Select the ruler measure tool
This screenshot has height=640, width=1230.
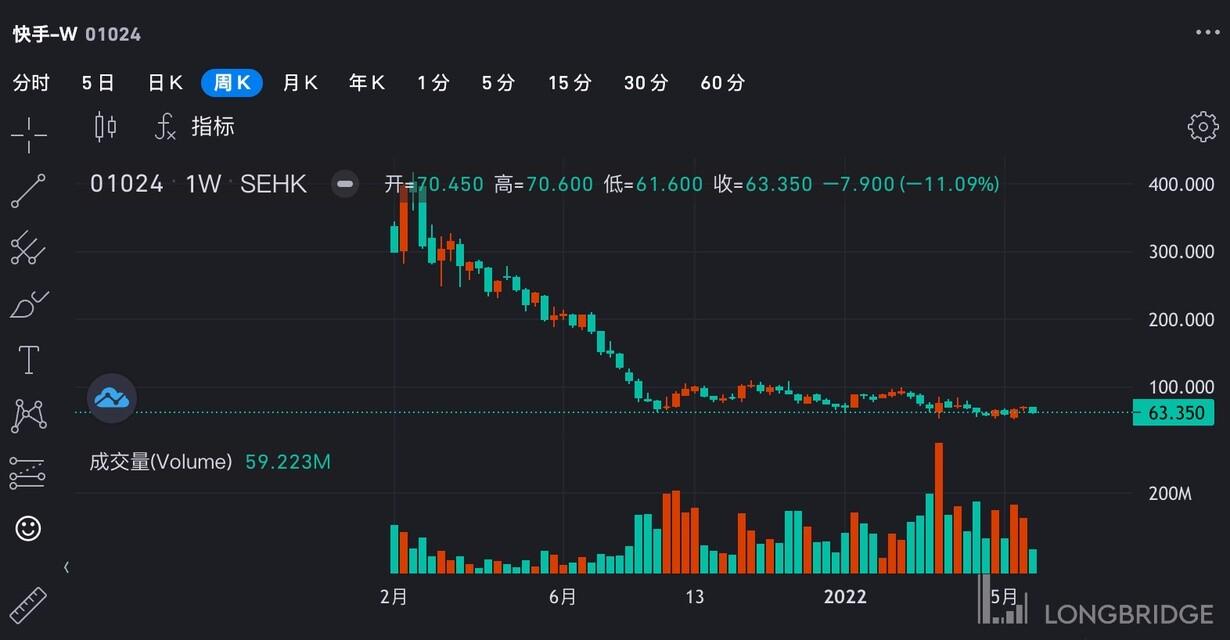pos(29,606)
